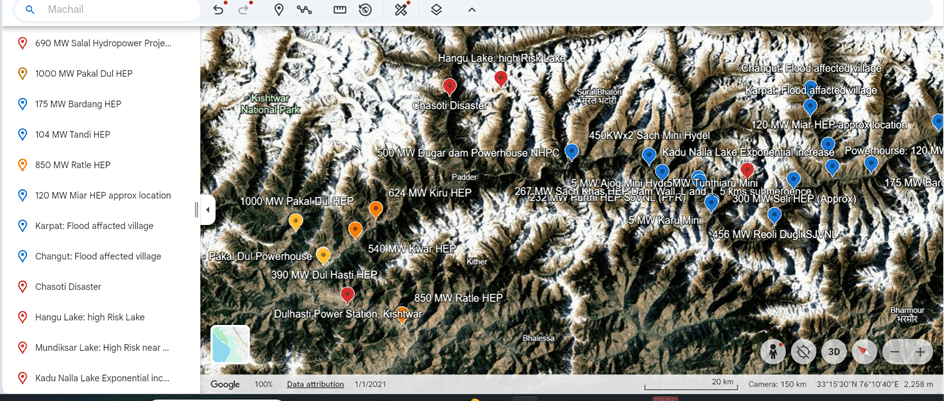Select "Chasoti Disaster" in the sidebar list
Viewport: 950px width, 401px height.
tap(68, 287)
